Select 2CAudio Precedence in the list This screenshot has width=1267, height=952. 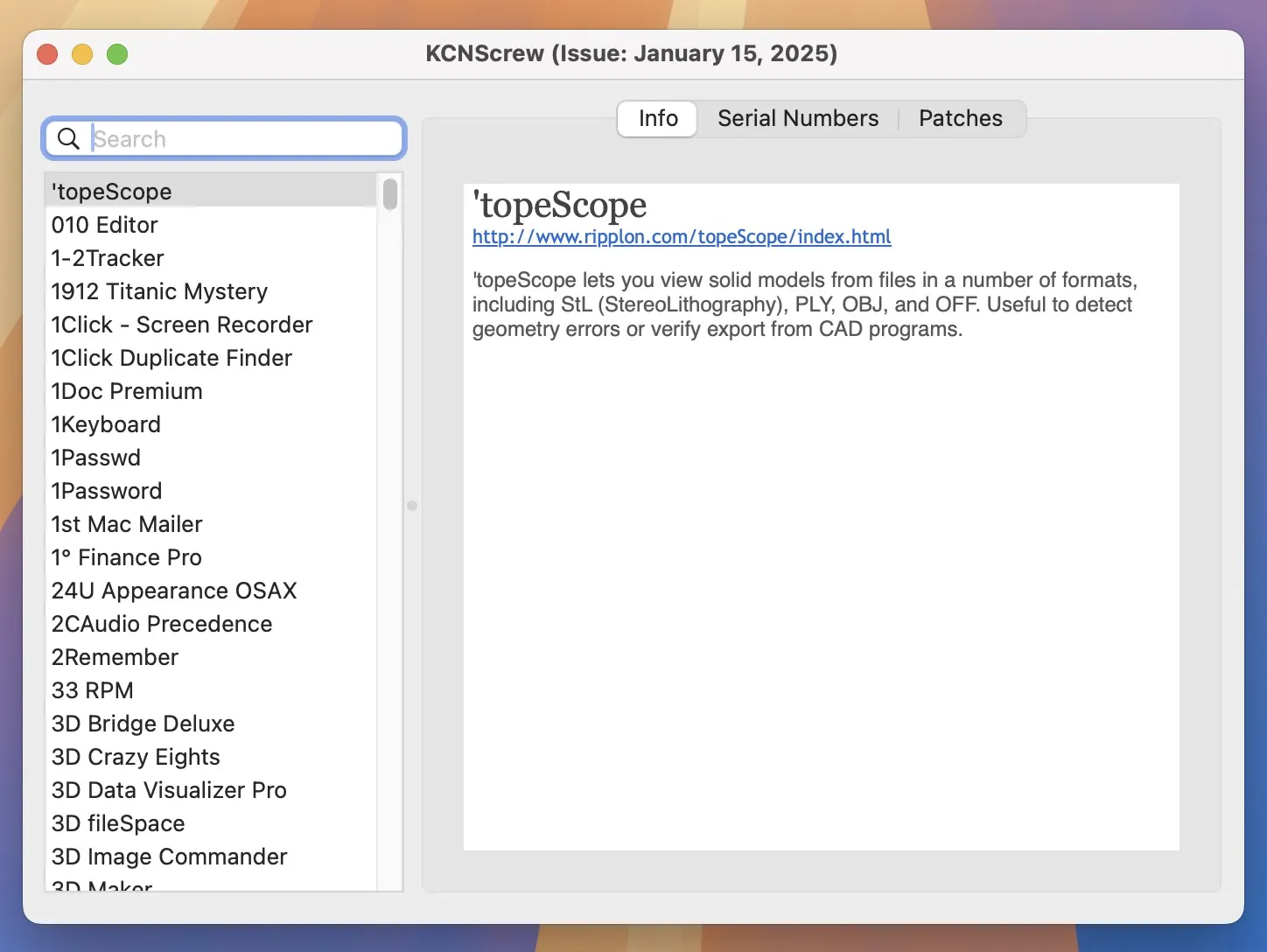pos(211,623)
